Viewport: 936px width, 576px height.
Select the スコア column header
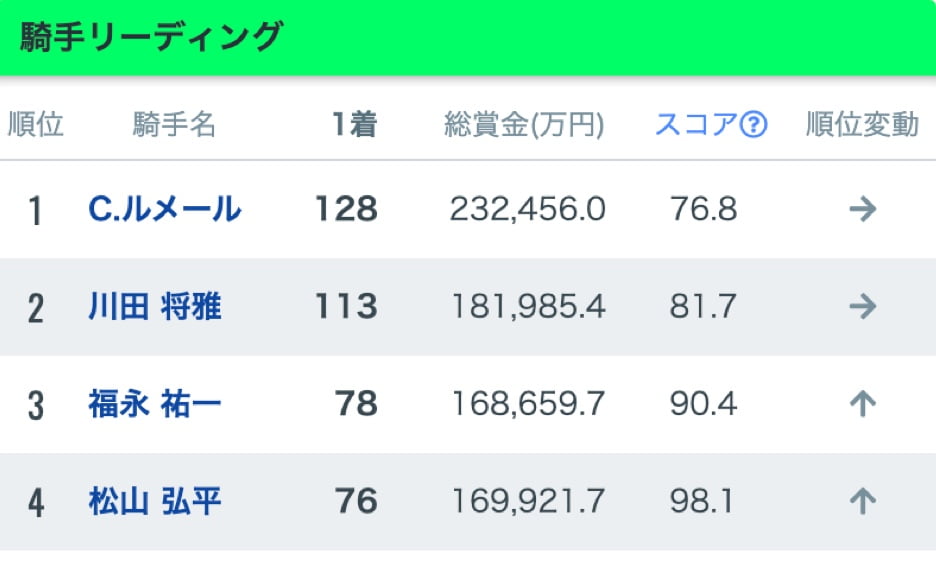[x=697, y=125]
